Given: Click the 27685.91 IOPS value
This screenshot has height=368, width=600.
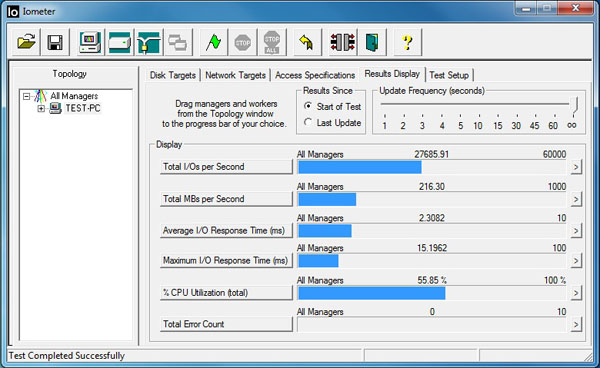Looking at the screenshot, I should click(432, 155).
